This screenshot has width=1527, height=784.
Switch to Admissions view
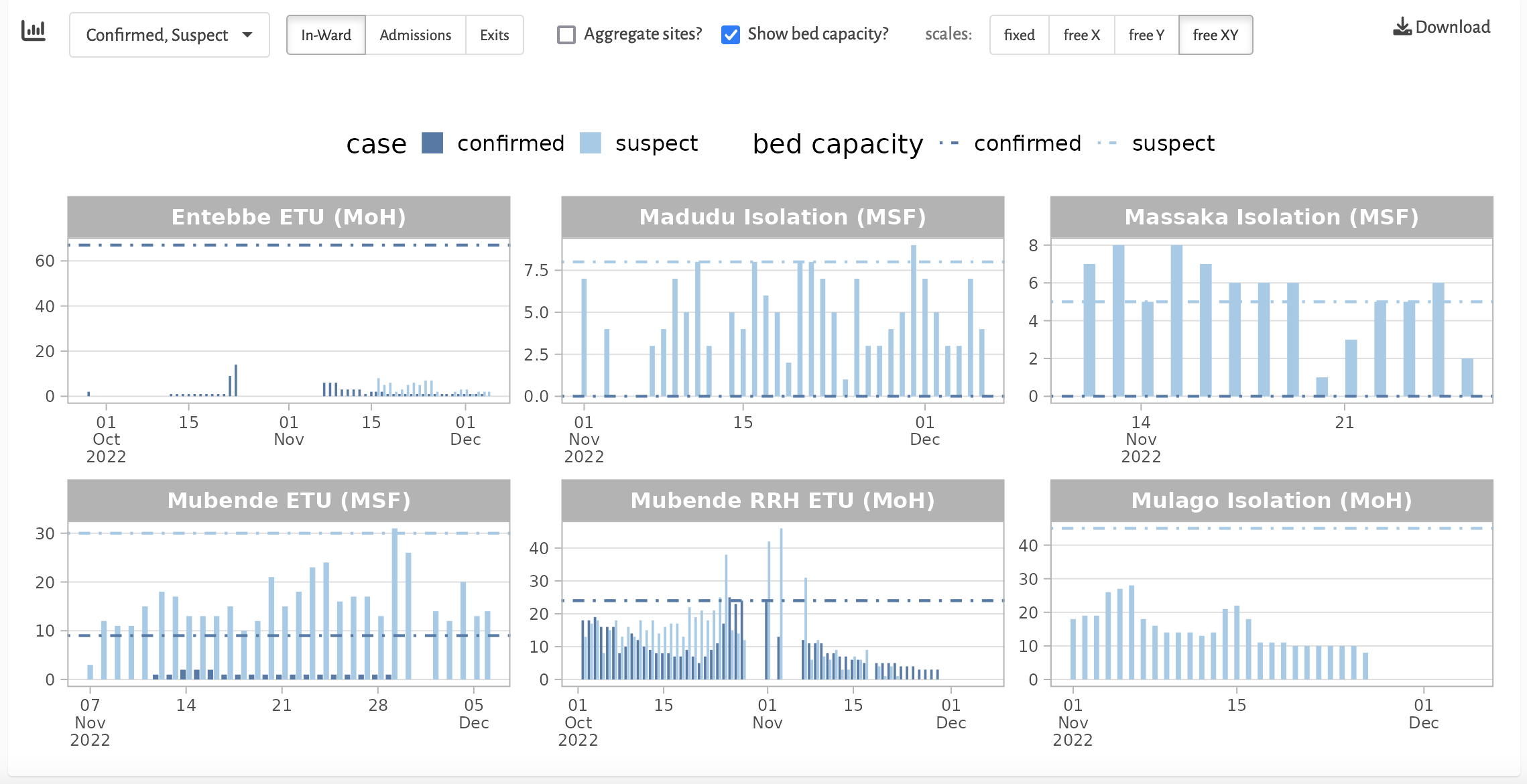pyautogui.click(x=416, y=35)
